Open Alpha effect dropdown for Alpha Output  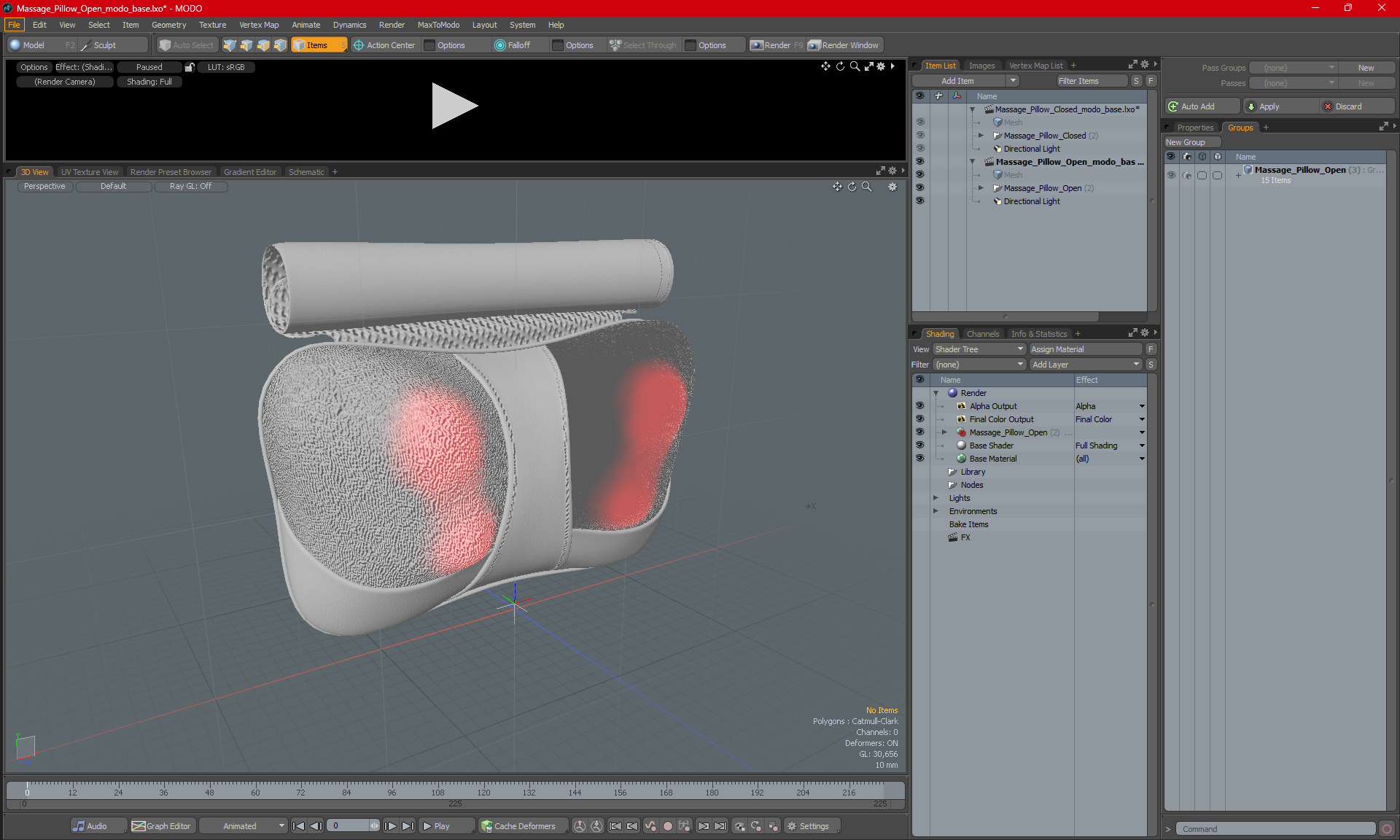[x=1142, y=406]
